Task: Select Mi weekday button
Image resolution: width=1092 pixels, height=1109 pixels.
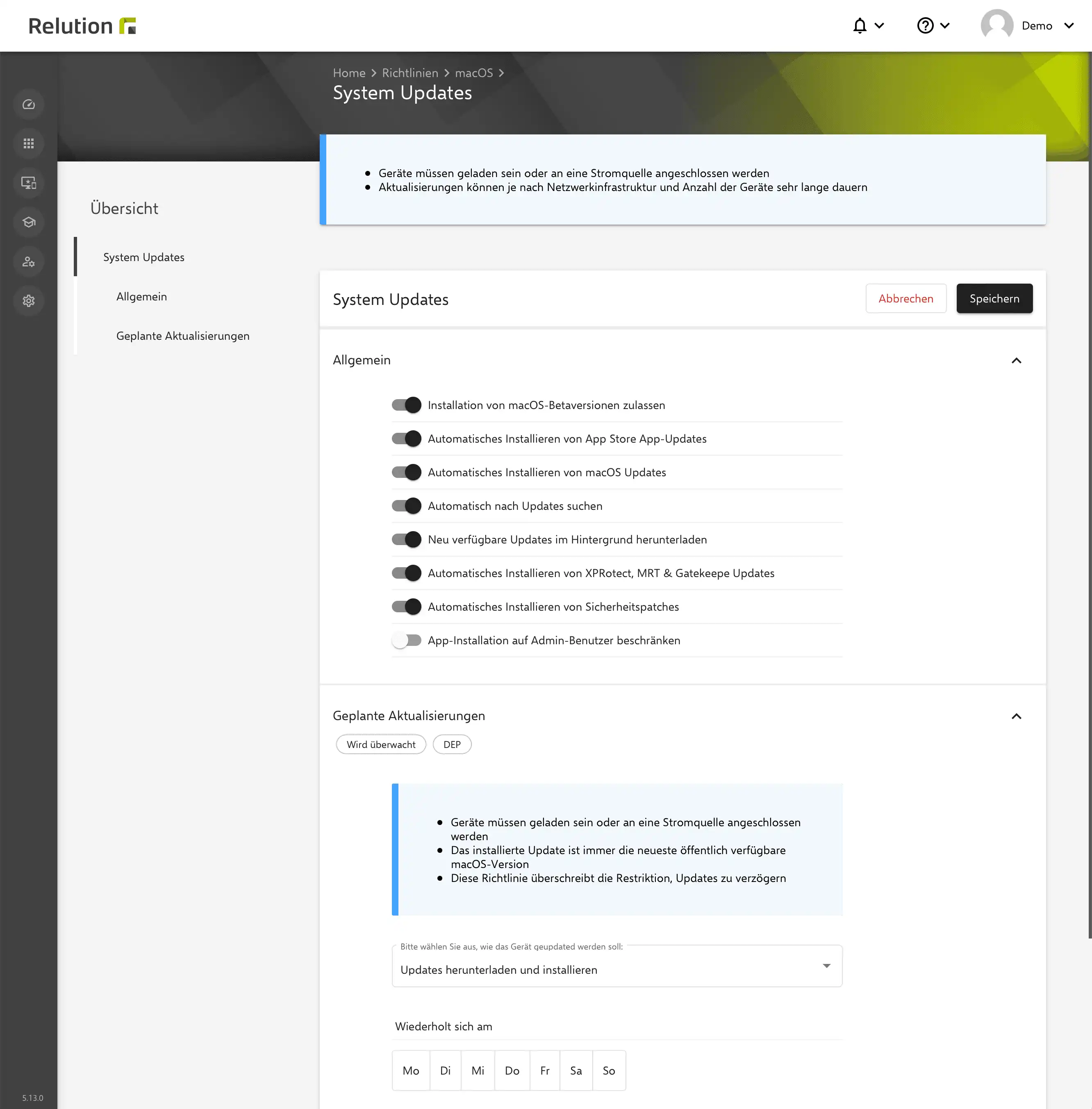Action: tap(478, 1070)
